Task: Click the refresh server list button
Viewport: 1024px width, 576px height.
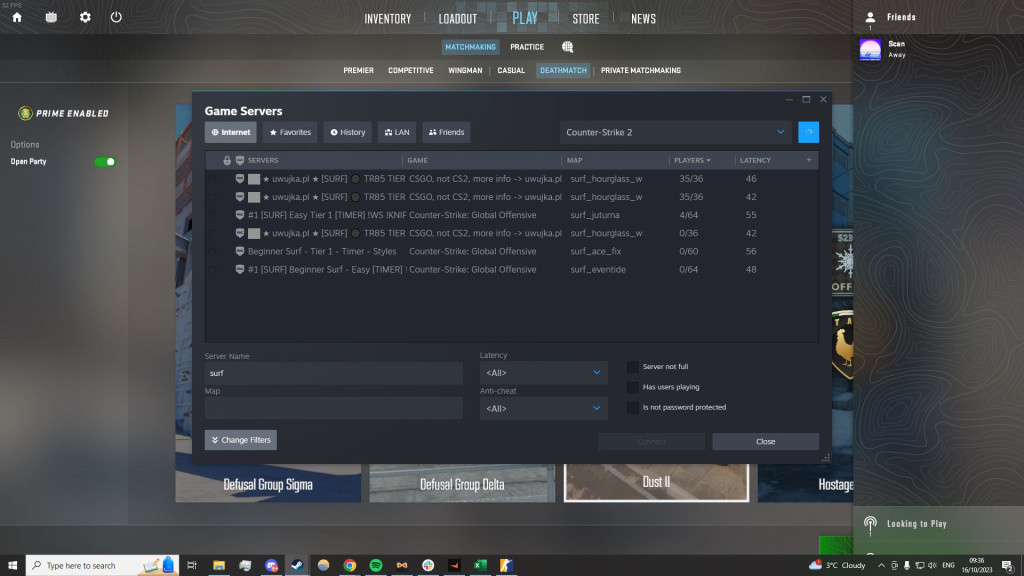Action: [808, 132]
